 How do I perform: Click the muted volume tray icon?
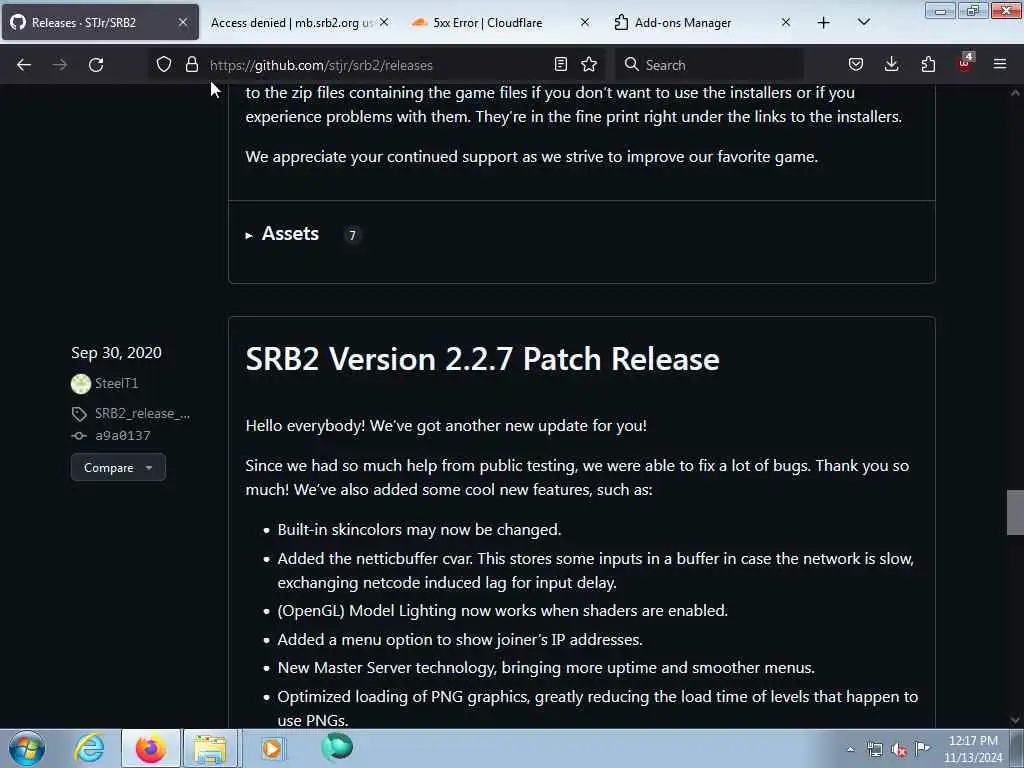[899, 750]
